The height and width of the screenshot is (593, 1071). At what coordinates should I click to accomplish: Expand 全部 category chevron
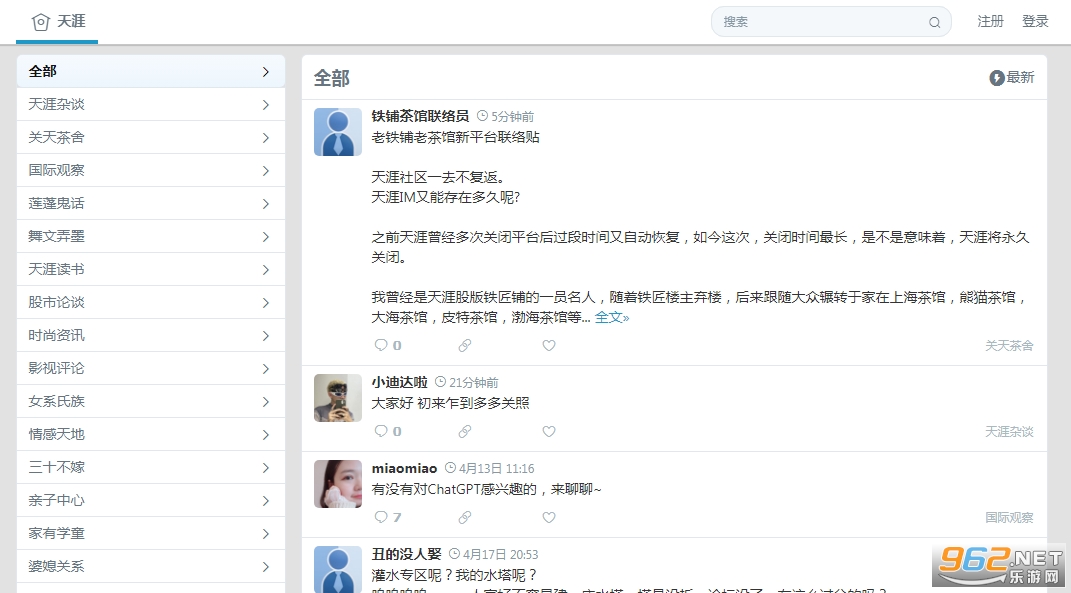(x=266, y=72)
